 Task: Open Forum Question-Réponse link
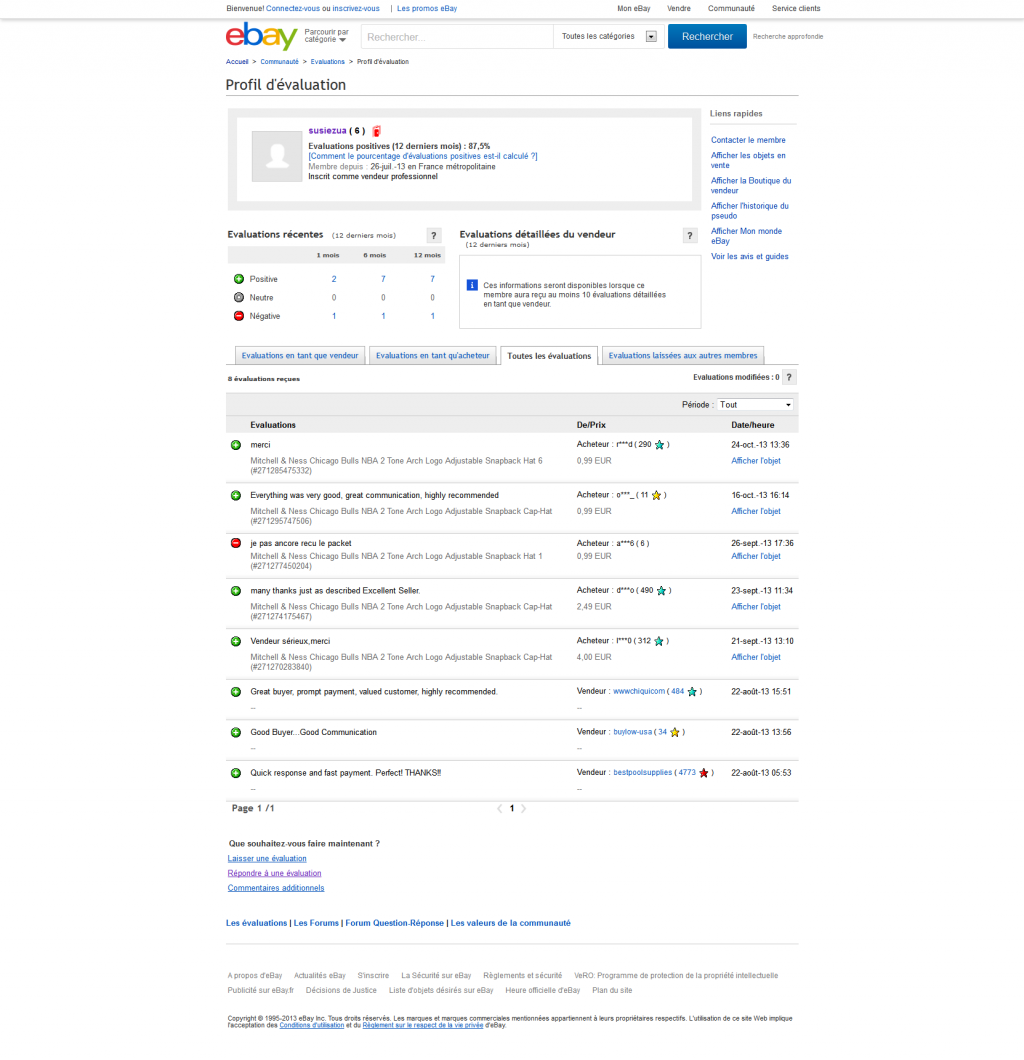tap(395, 923)
